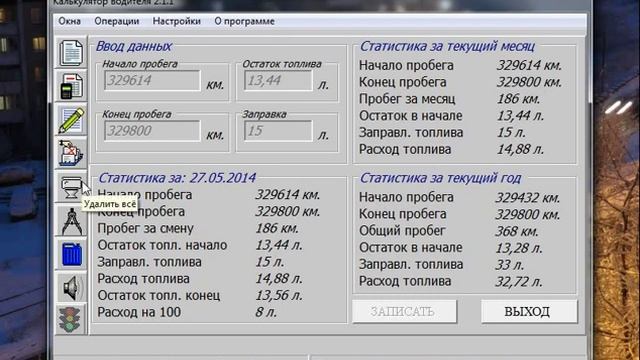Click the Статистика за текущий месяц heading
The width and height of the screenshot is (640, 360).
click(447, 47)
